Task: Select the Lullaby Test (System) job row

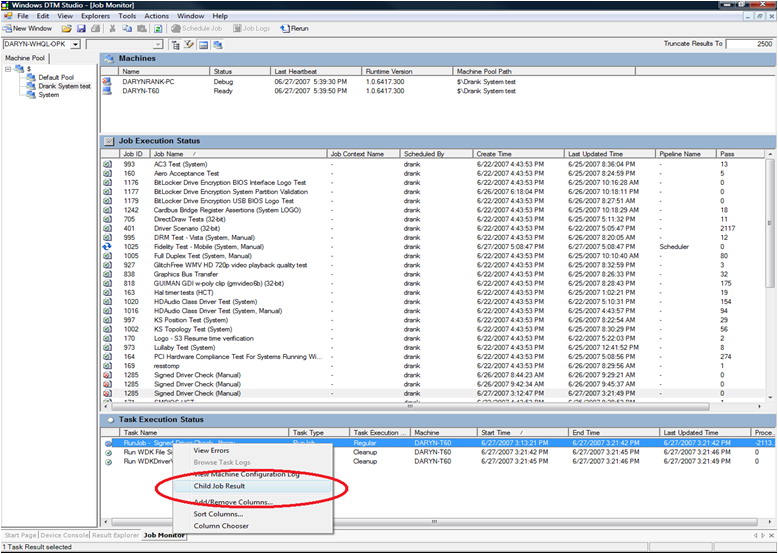Action: [x=434, y=348]
